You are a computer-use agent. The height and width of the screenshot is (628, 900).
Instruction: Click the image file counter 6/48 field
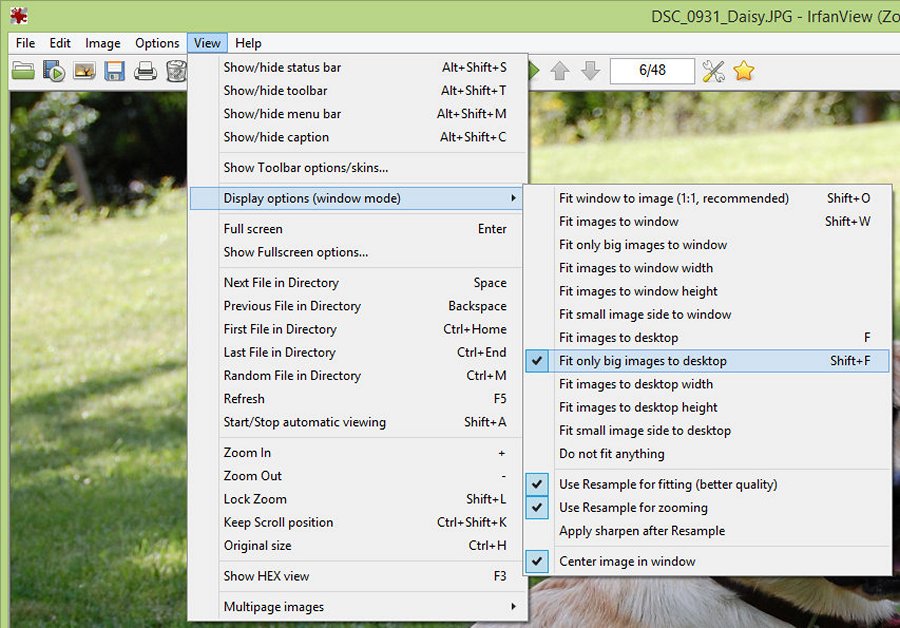point(652,71)
